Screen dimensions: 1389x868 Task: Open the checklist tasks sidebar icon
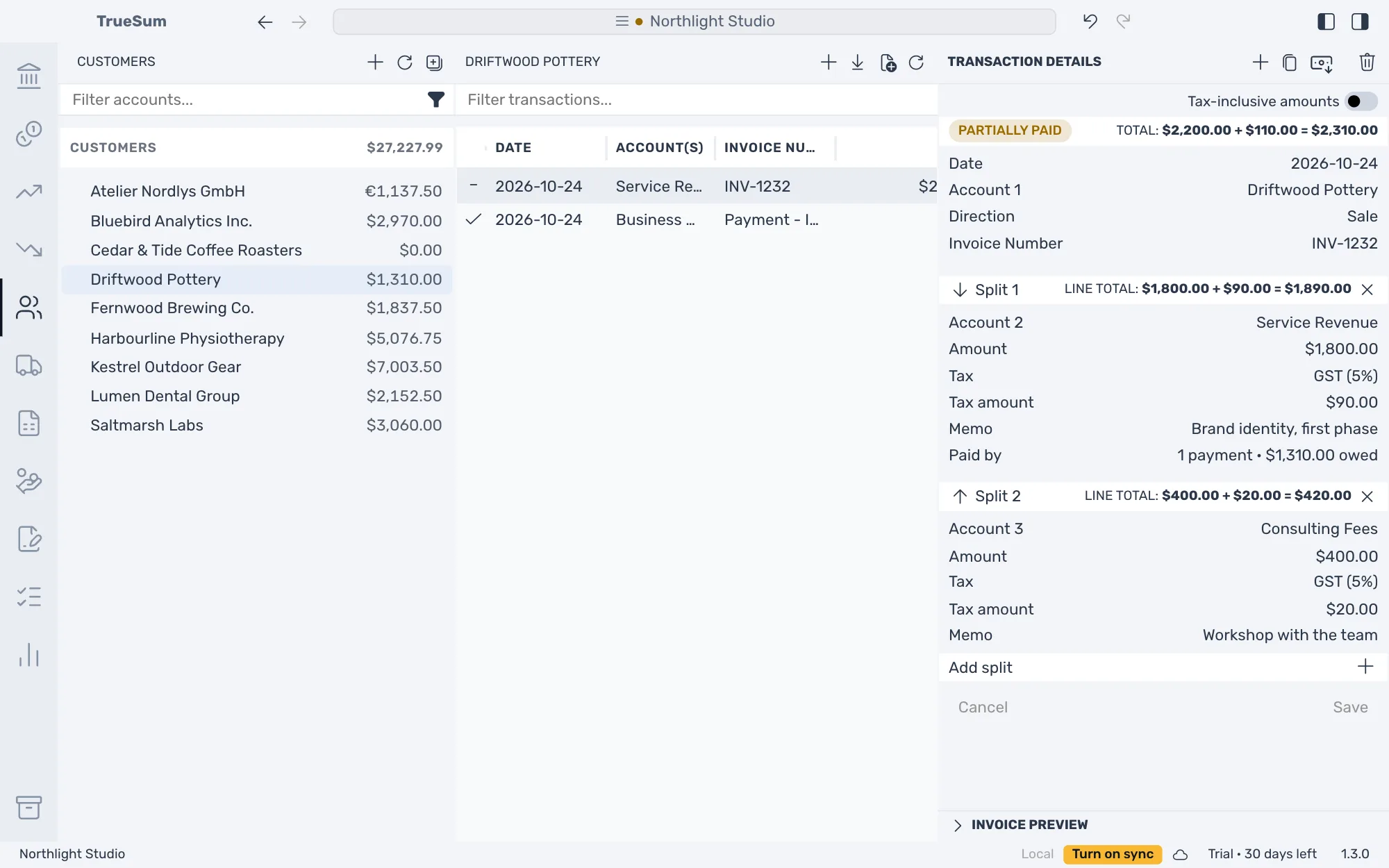pyautogui.click(x=28, y=596)
